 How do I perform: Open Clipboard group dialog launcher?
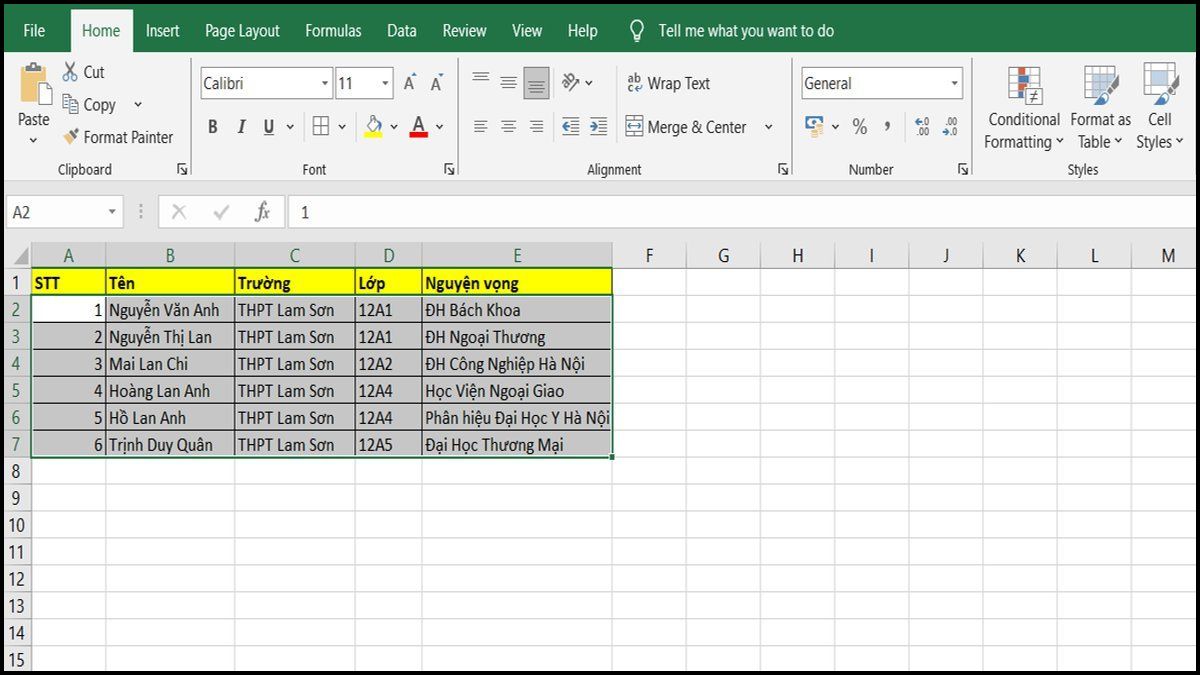(181, 170)
